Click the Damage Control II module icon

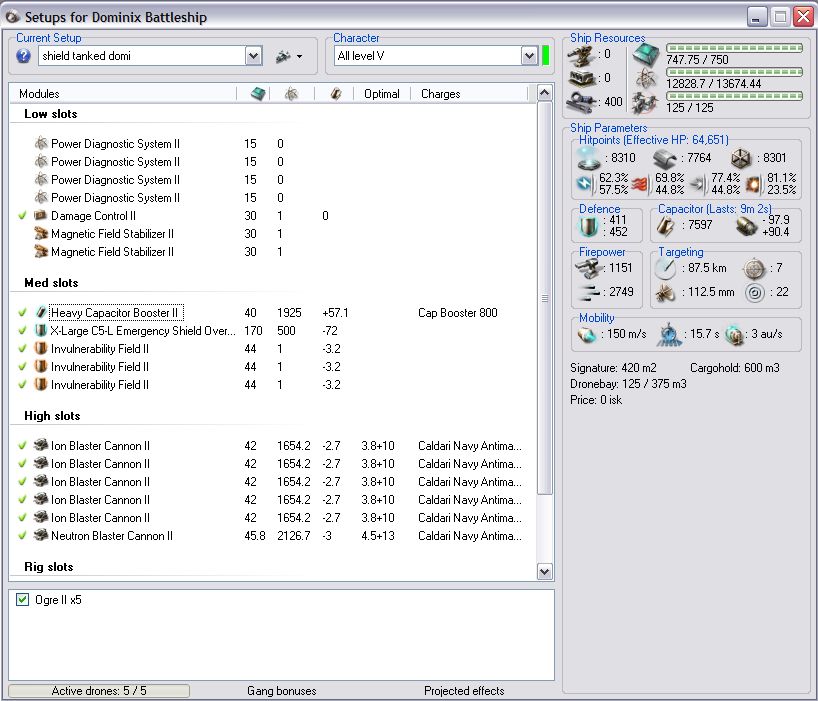(x=41, y=216)
